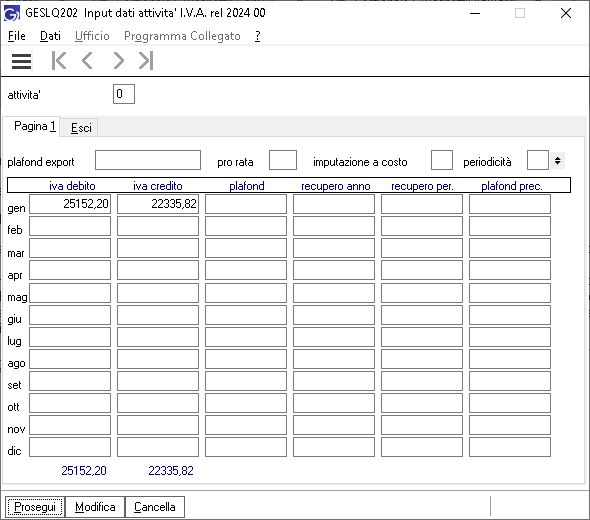The height and width of the screenshot is (520, 590).
Task: Select the imputazione a costo box
Action: [442, 160]
